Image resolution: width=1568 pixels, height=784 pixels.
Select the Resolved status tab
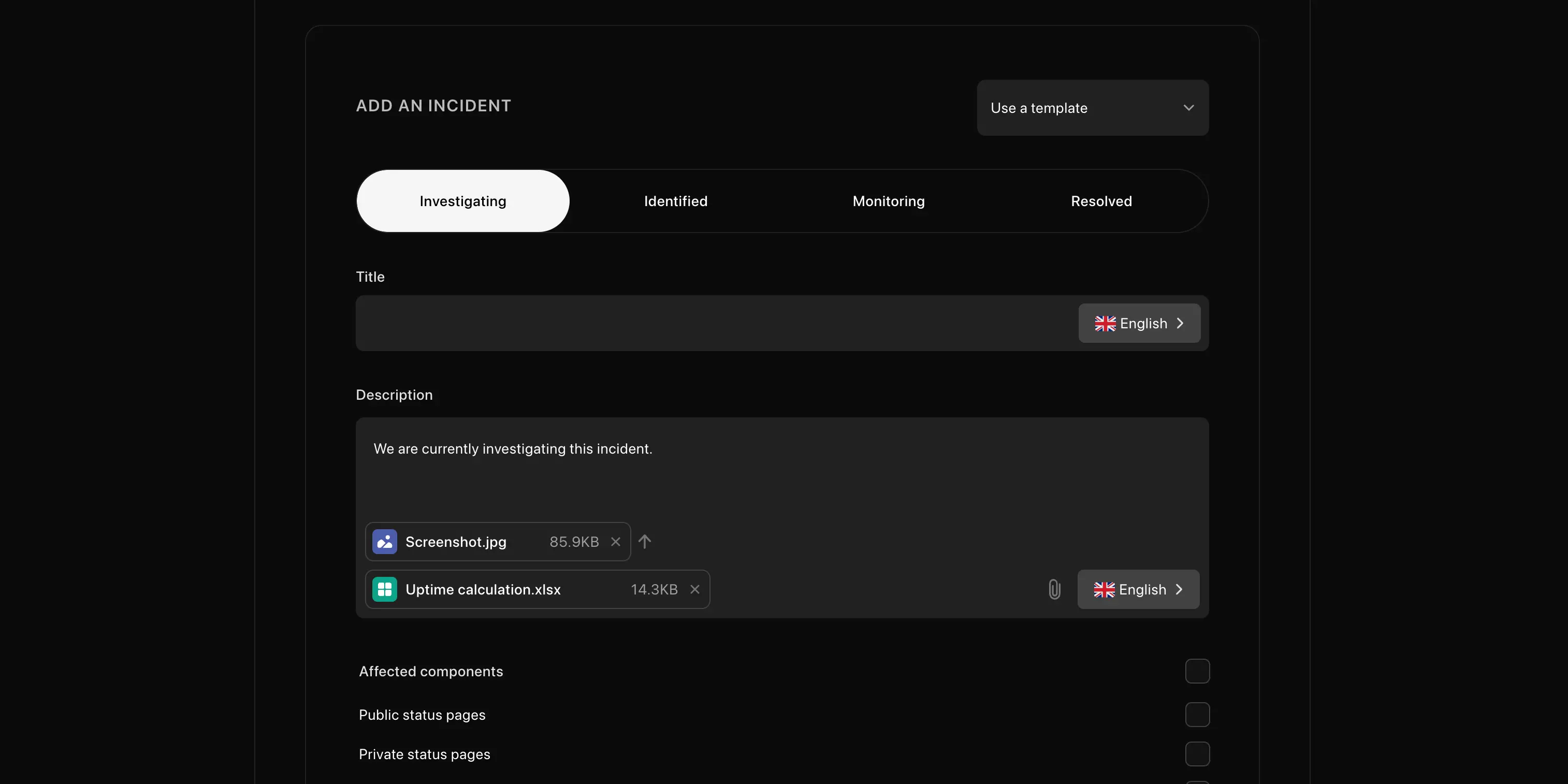coord(1101,200)
